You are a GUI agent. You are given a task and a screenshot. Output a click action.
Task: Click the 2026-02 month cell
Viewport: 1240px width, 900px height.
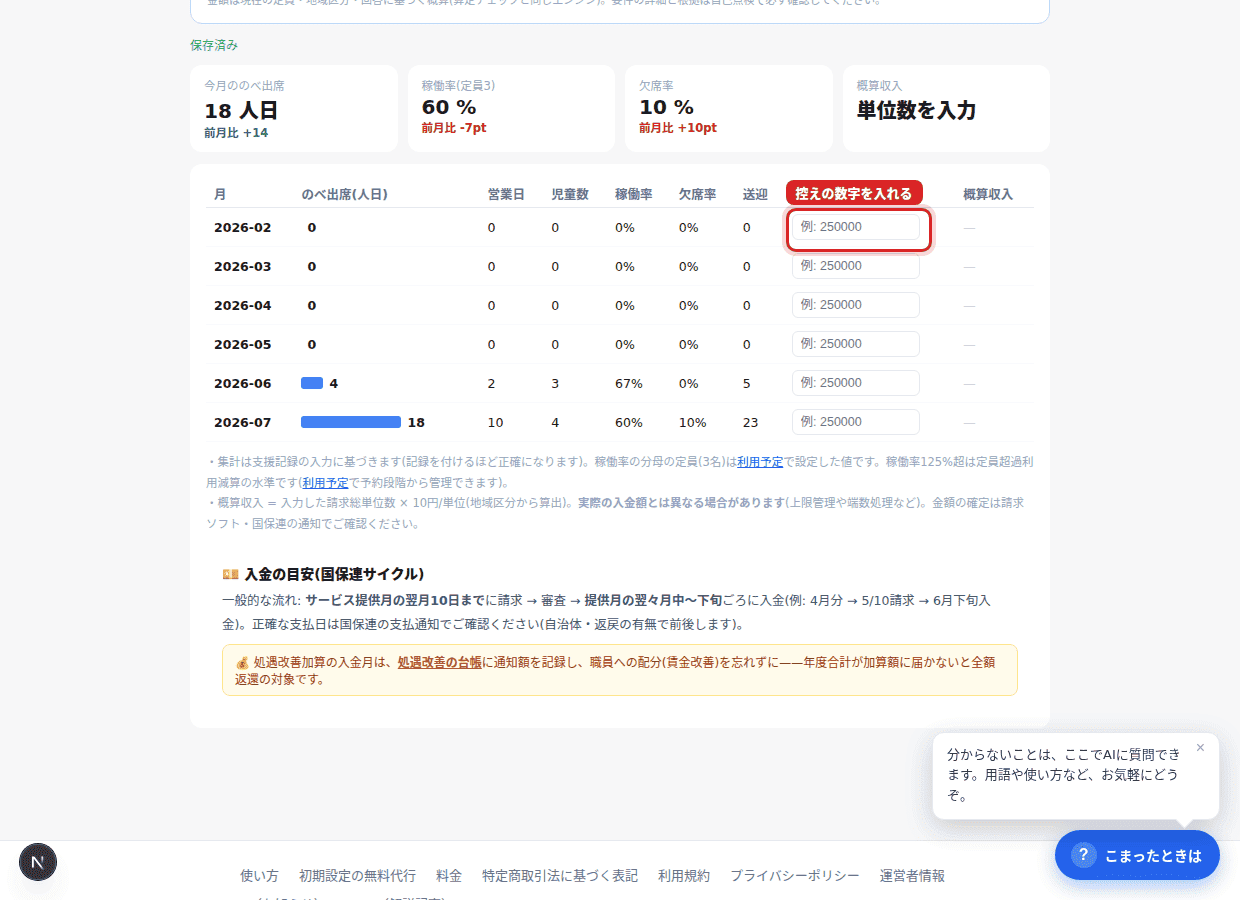(242, 228)
